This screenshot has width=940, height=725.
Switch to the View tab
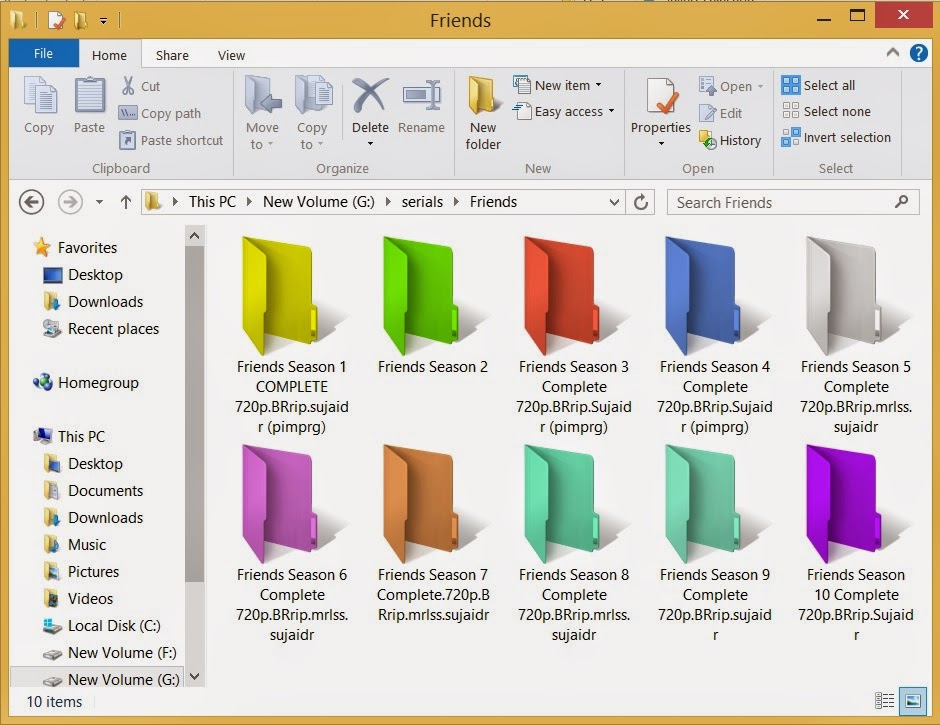[x=231, y=55]
